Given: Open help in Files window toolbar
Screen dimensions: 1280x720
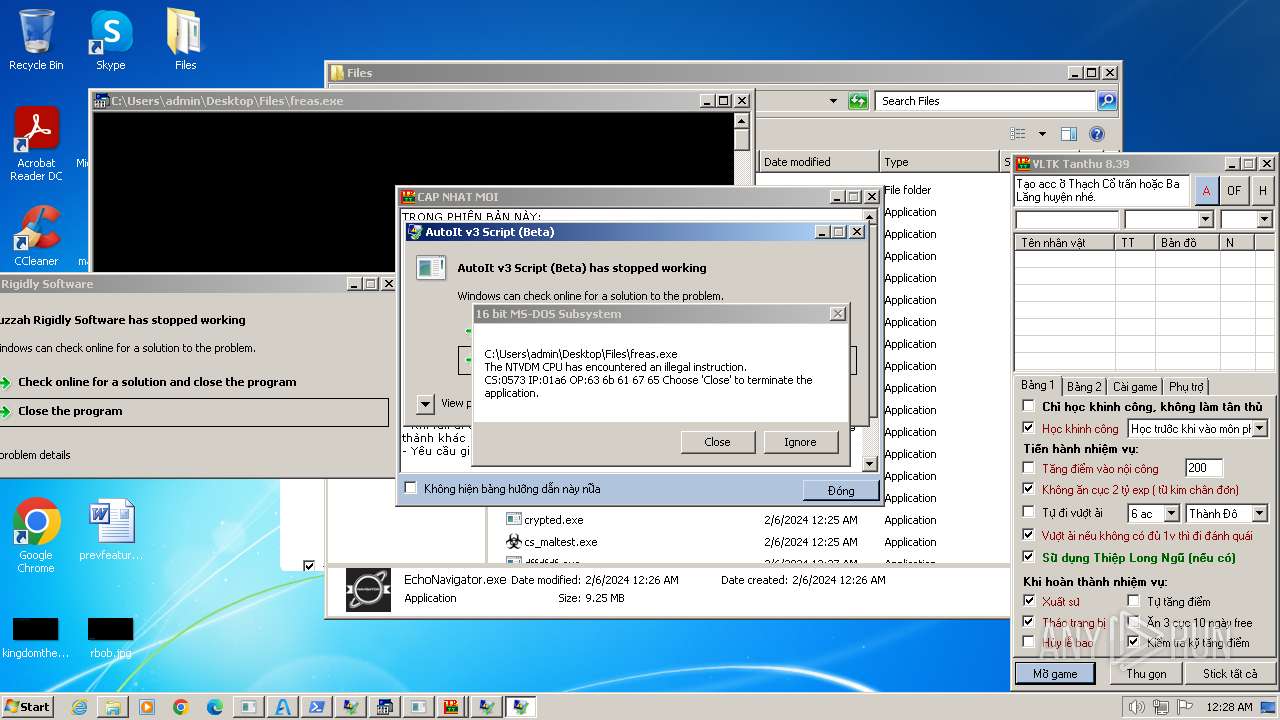Looking at the screenshot, I should [1097, 134].
